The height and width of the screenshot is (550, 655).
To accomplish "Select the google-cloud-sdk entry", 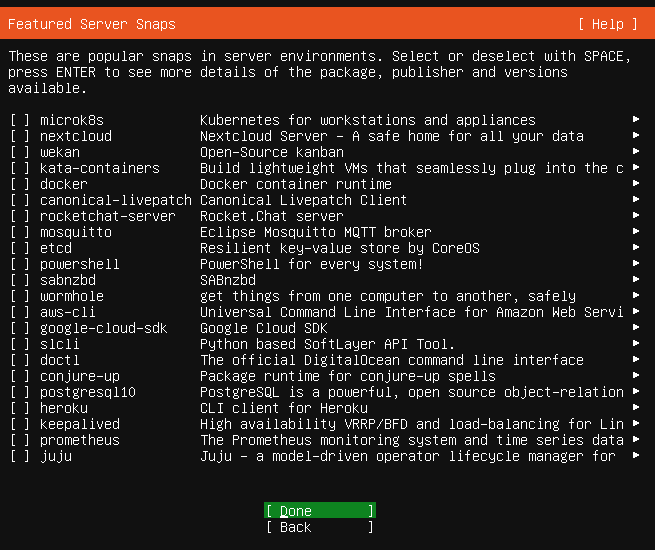I will click(x=103, y=328).
